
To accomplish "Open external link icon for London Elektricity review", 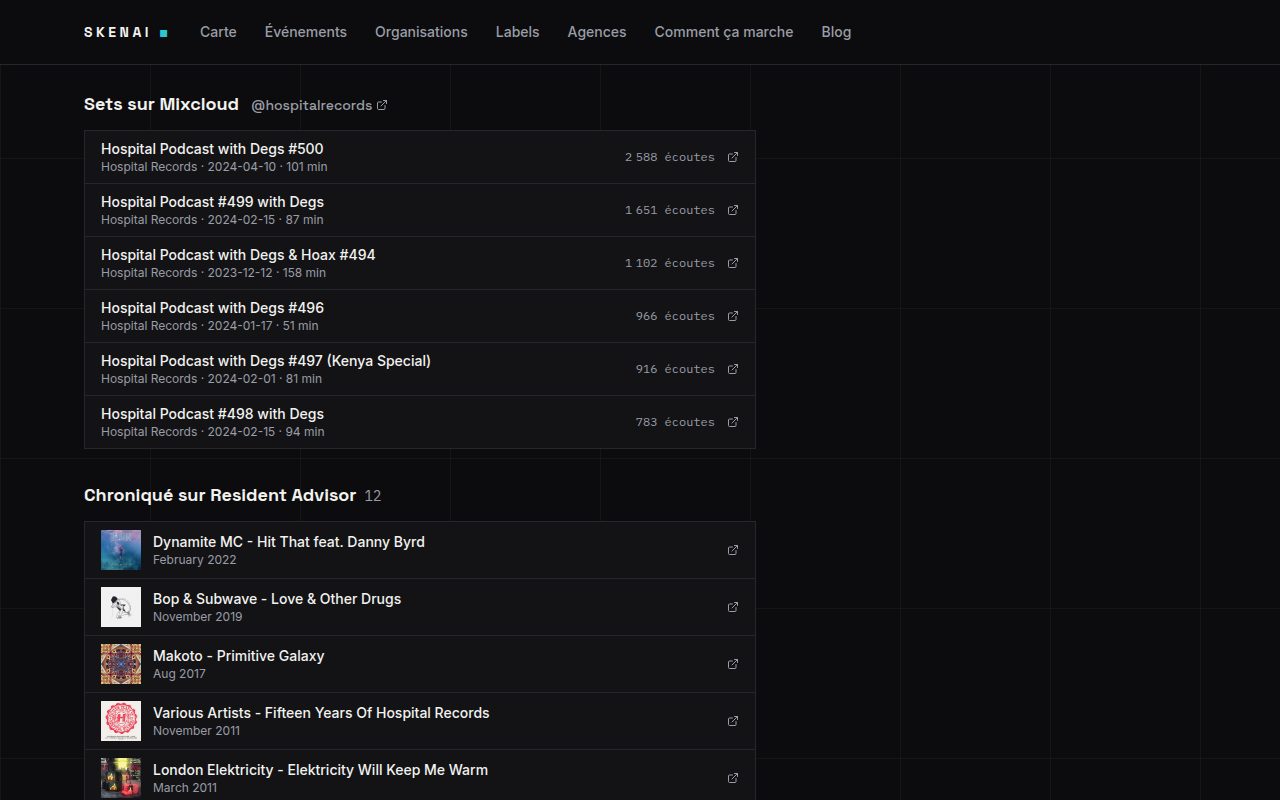I will pos(733,778).
